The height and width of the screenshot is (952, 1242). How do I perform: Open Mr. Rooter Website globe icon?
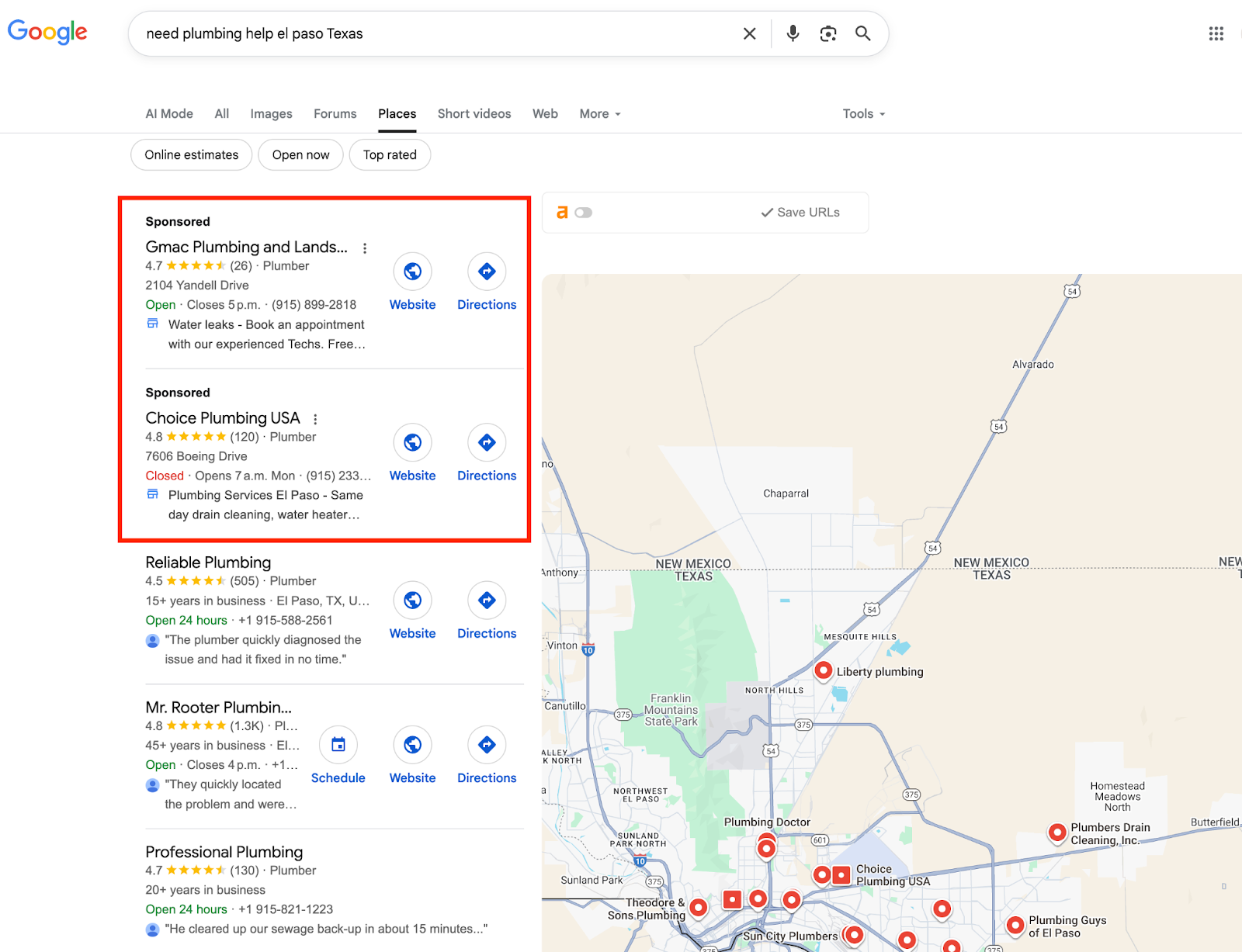tap(413, 745)
